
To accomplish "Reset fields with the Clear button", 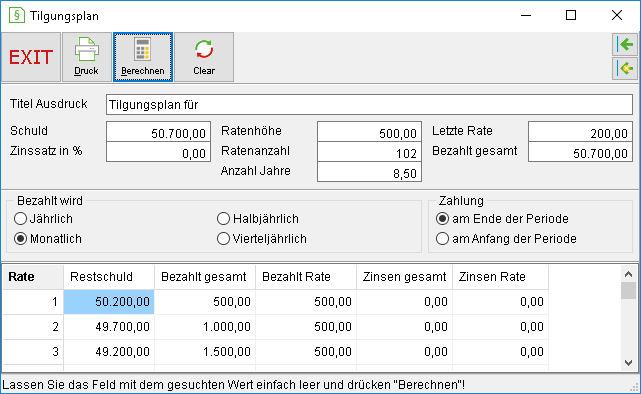I will click(x=204, y=57).
